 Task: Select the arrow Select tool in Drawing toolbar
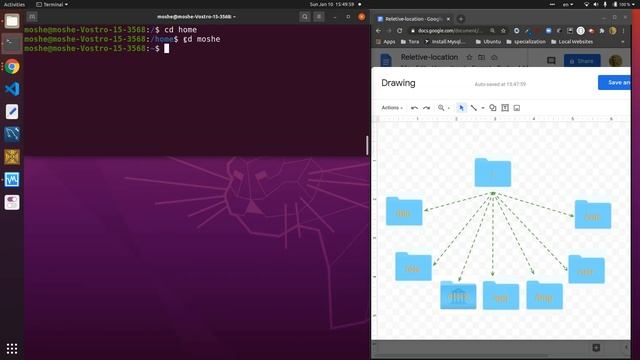click(x=461, y=108)
